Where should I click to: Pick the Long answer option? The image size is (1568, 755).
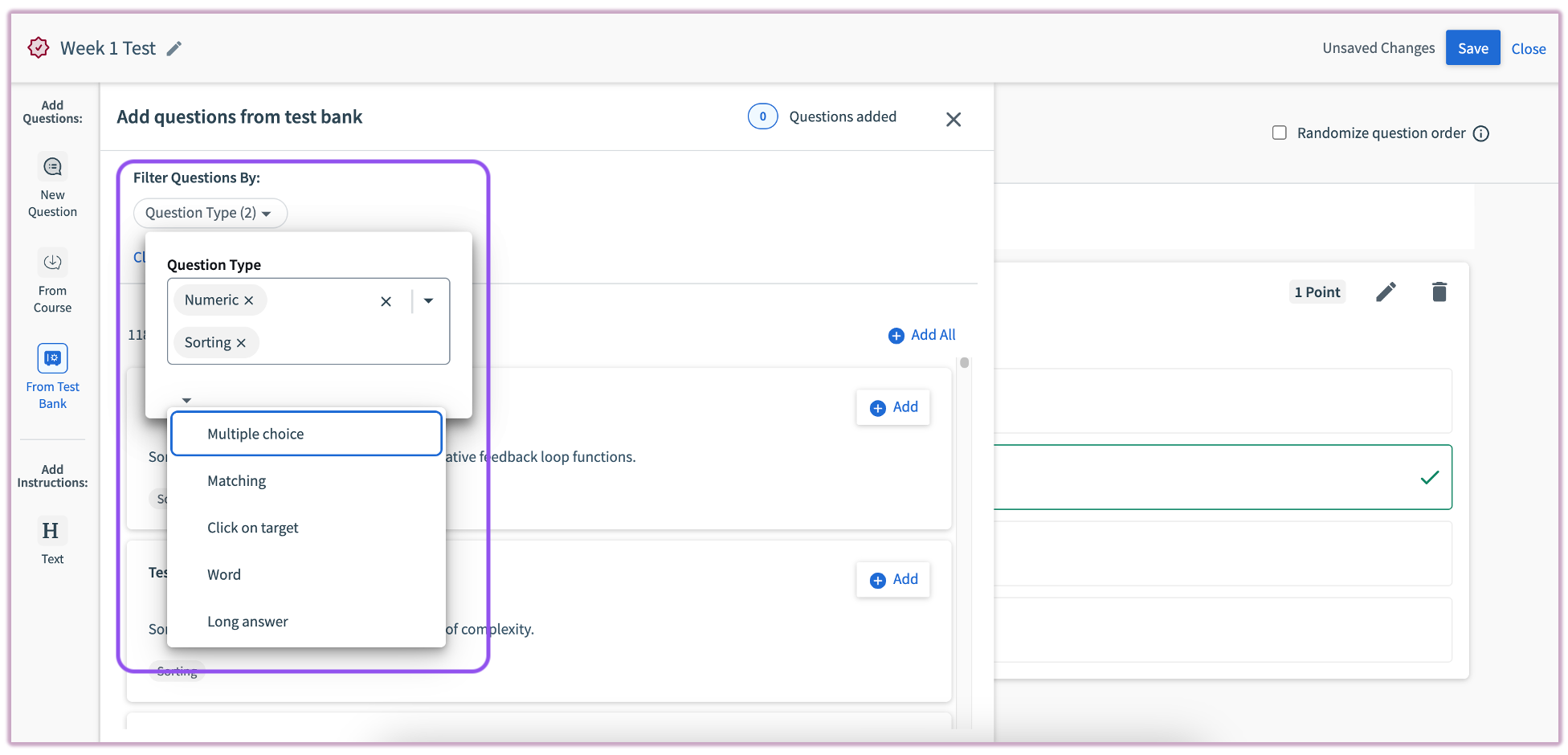247,622
